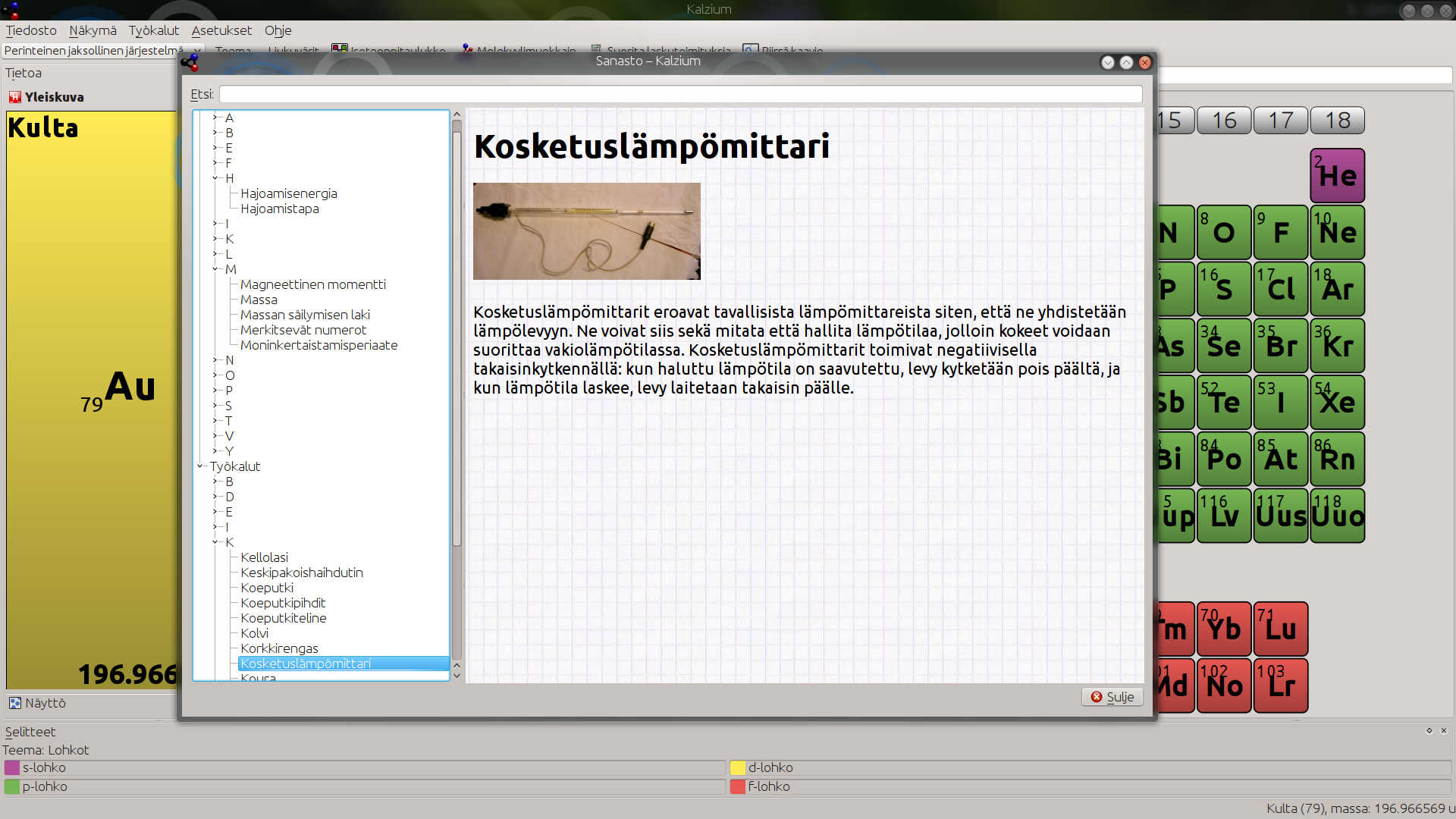
Task: Select Keskipakoishaihdutin entry
Action: tap(302, 573)
